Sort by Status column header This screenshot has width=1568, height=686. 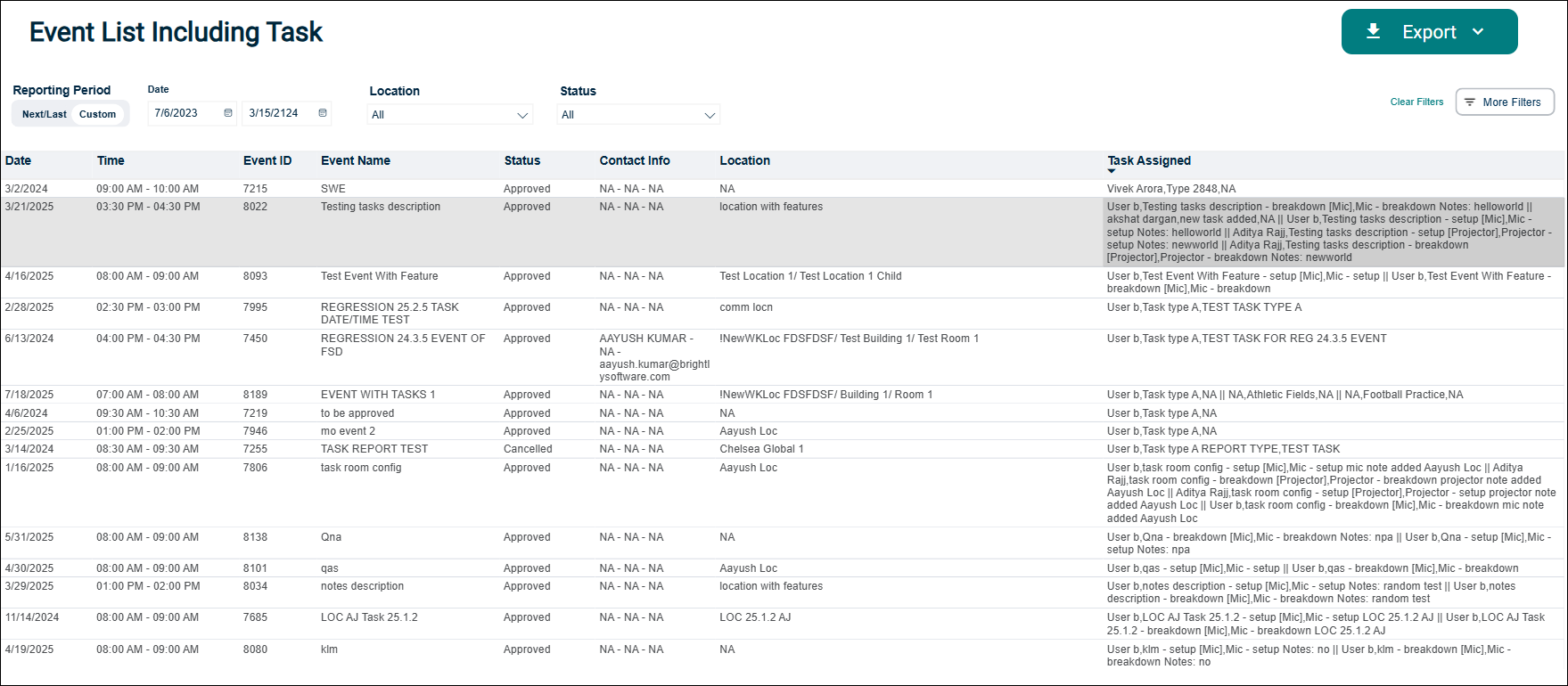522,160
